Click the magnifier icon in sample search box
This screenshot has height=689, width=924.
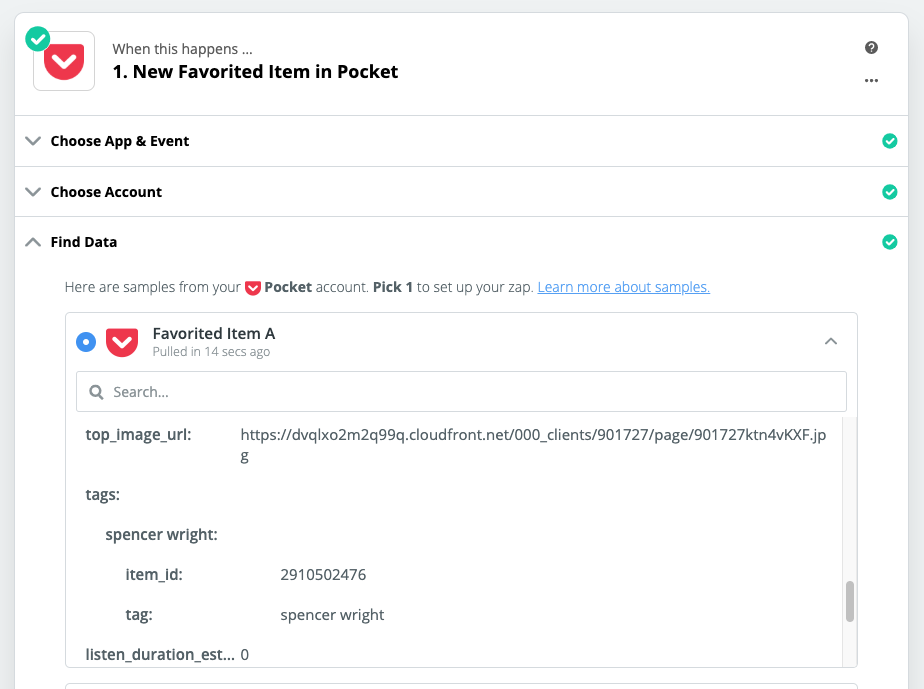click(x=96, y=392)
